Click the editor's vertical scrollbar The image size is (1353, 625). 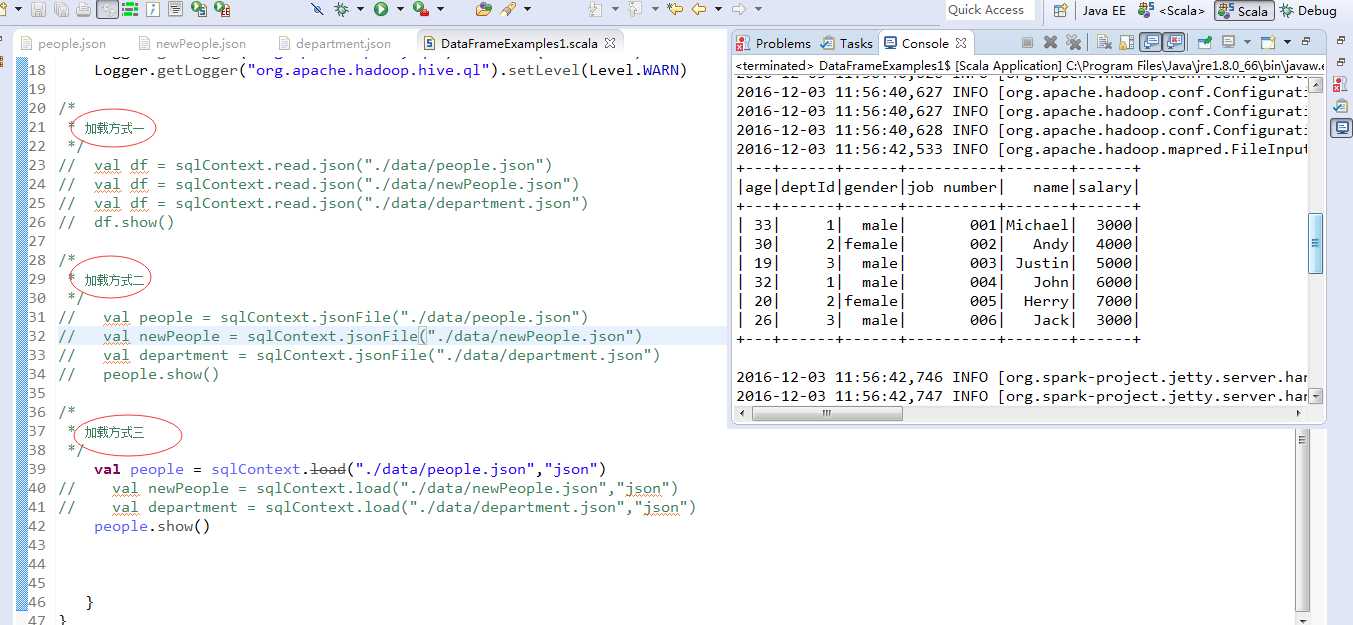point(1302,520)
